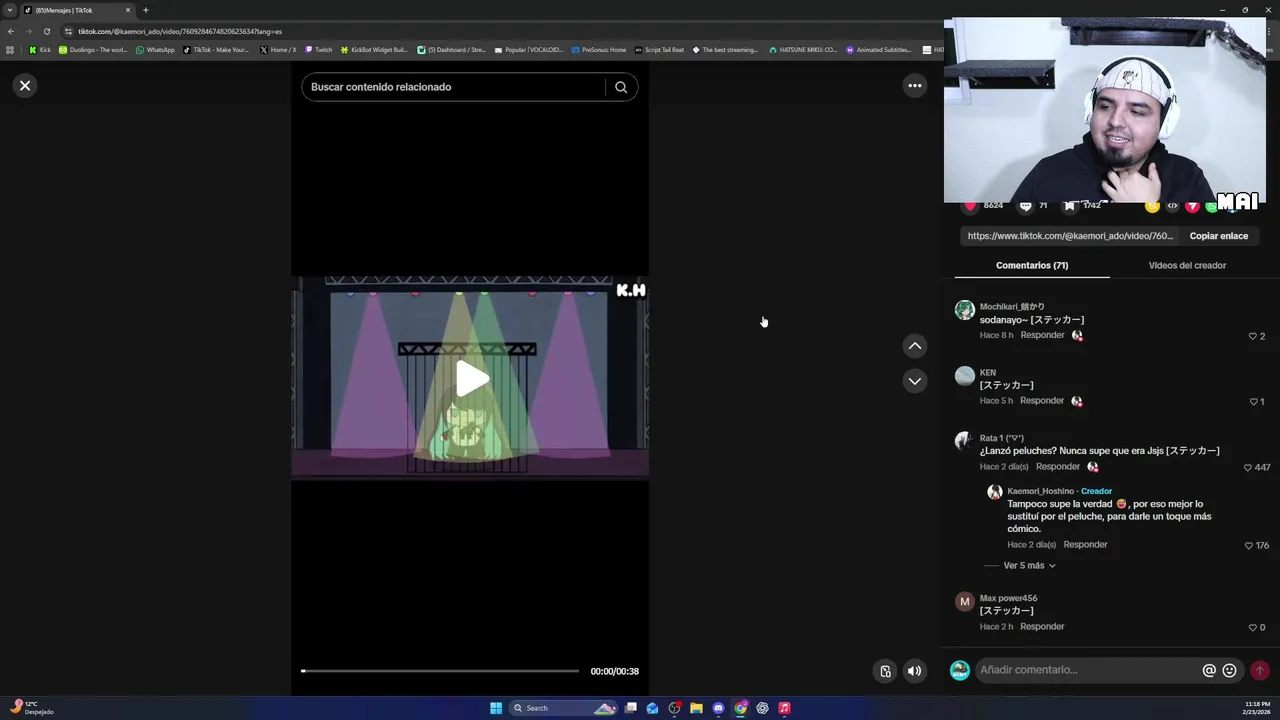Share via the red send icon

[x=1192, y=206]
